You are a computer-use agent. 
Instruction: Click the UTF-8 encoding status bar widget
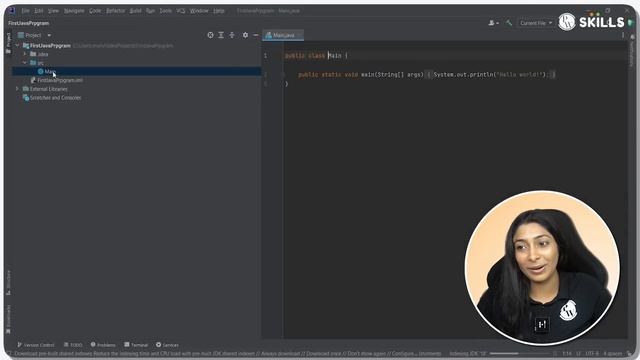coord(592,353)
